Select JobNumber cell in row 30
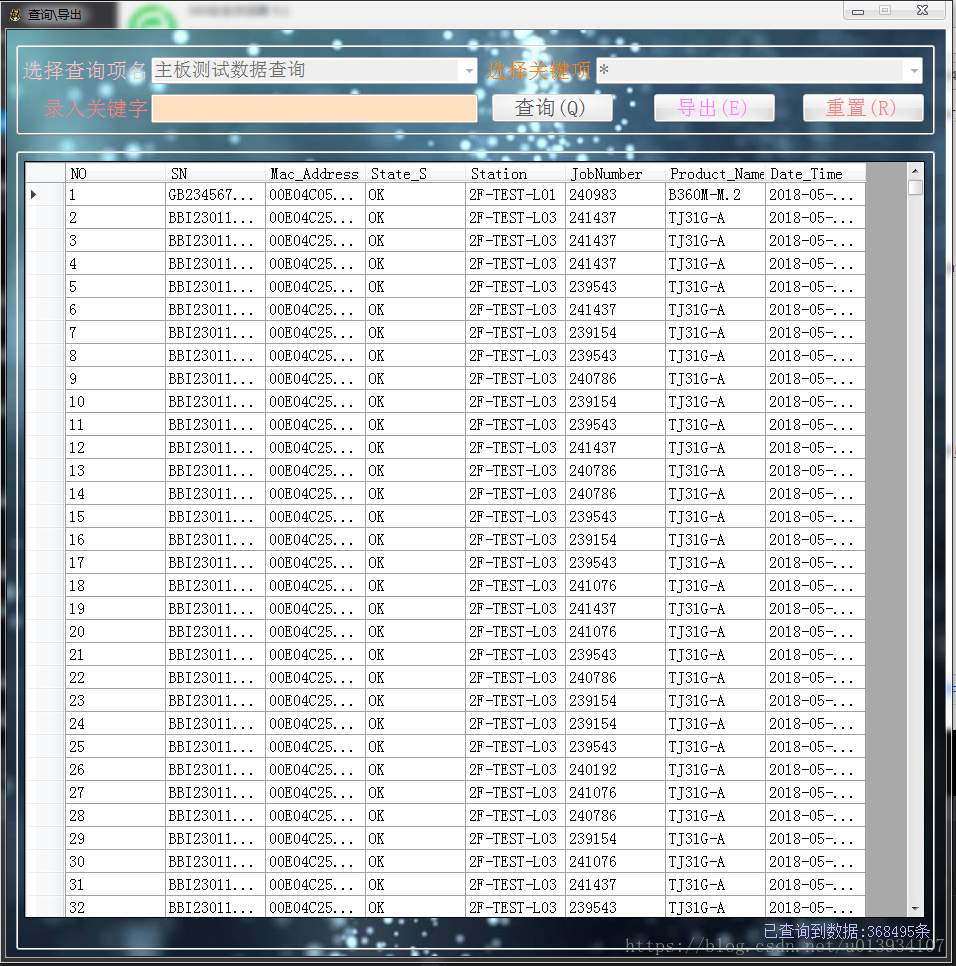956x966 pixels. pos(615,862)
